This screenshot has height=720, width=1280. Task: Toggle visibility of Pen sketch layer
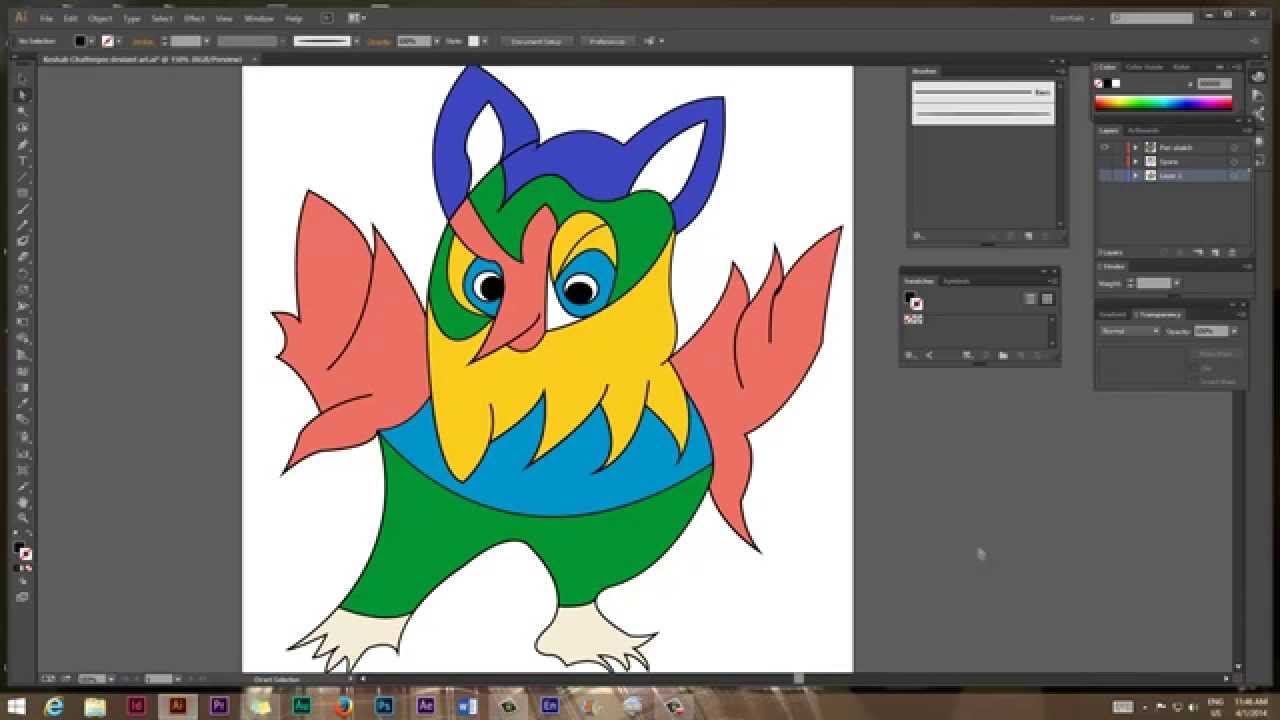pyautogui.click(x=1105, y=147)
